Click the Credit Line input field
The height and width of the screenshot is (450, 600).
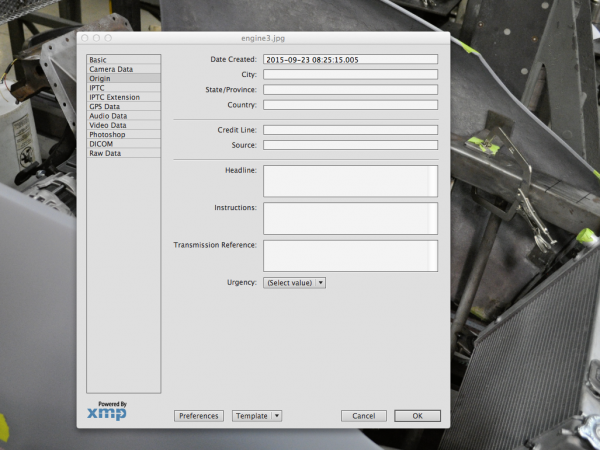point(350,130)
